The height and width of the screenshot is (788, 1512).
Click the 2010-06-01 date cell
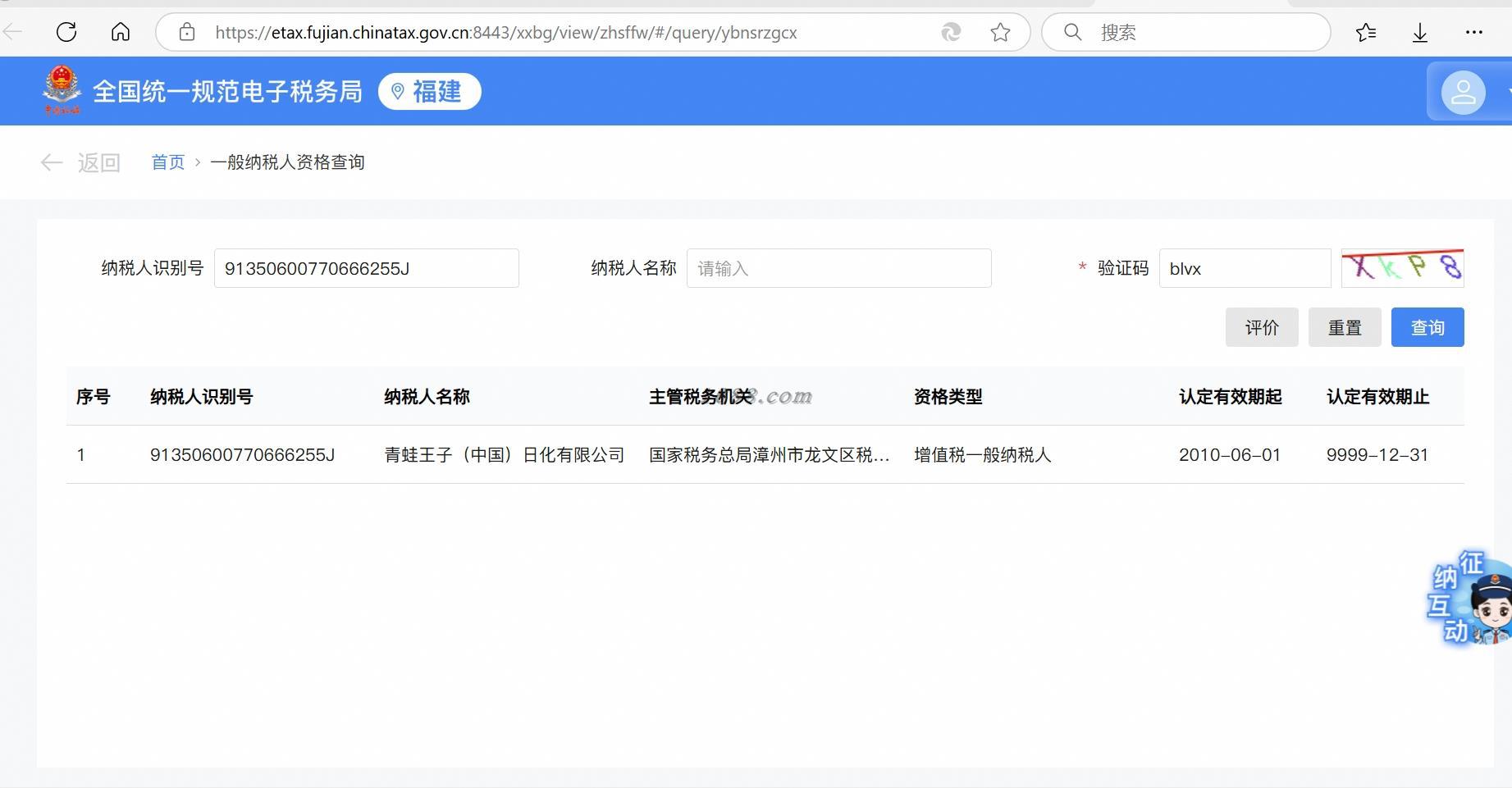pos(1230,455)
